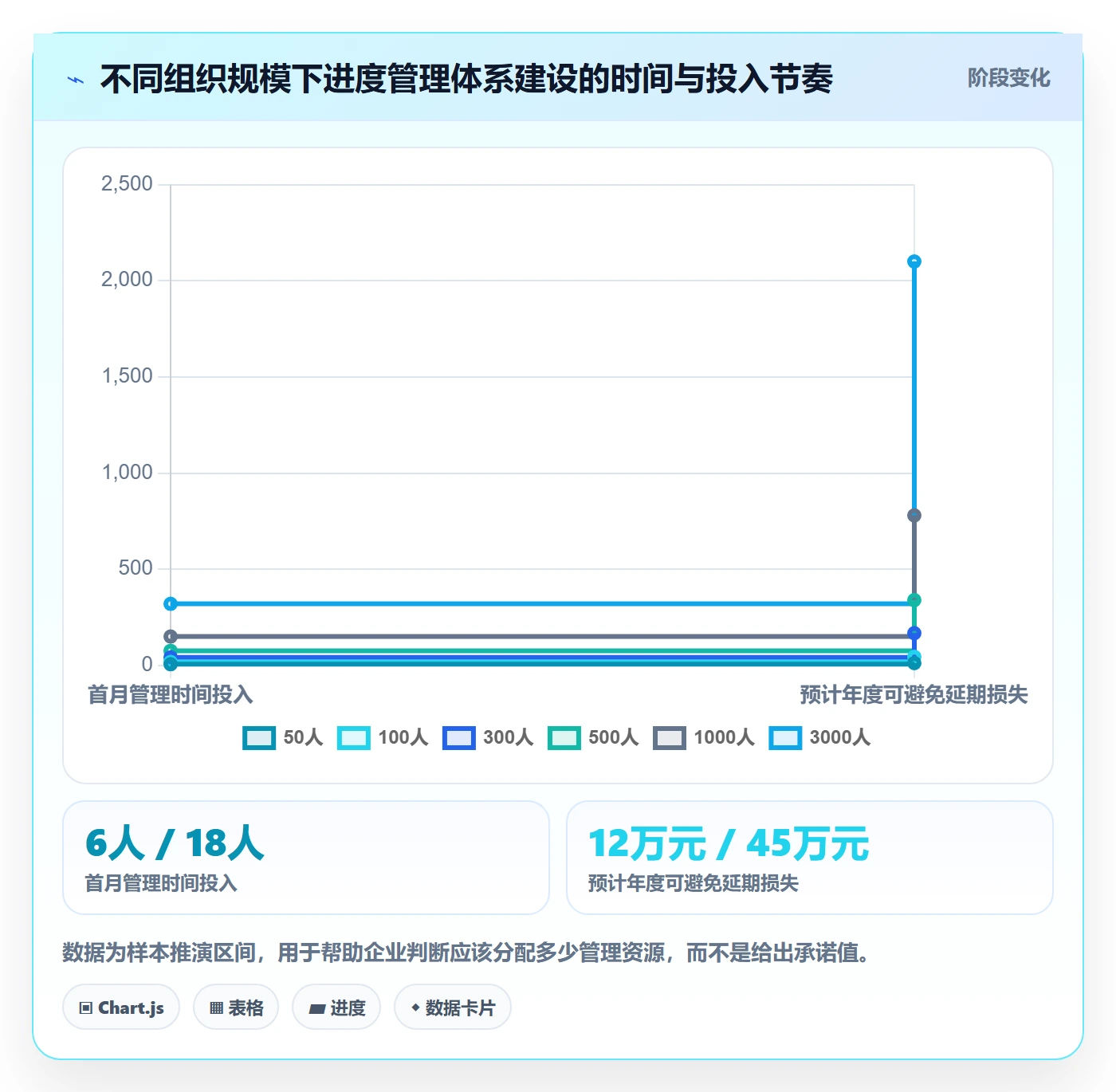Open the 6人 / 18人 stat card
The height and width of the screenshot is (1092, 1116).
pyautogui.click(x=306, y=858)
